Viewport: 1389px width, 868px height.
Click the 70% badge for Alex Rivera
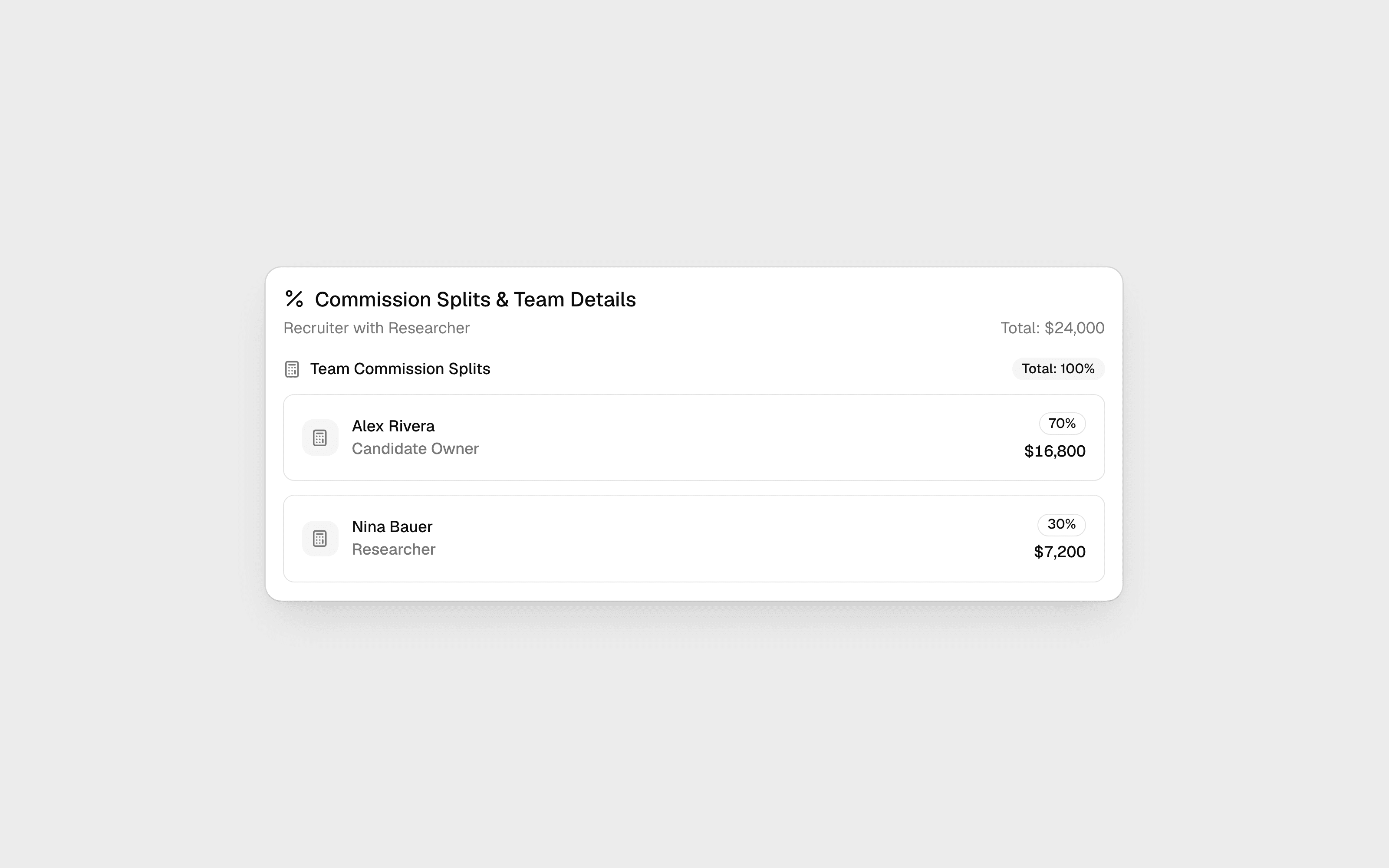coord(1062,424)
